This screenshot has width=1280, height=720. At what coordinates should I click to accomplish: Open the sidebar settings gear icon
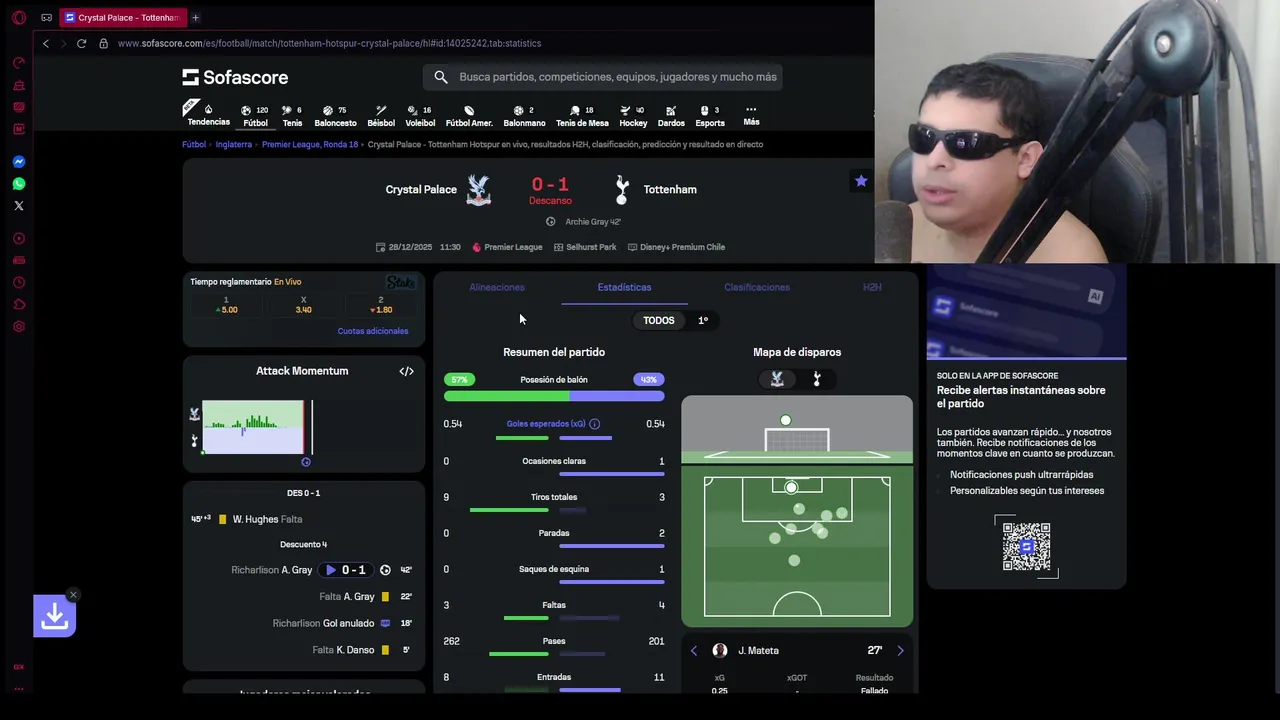18,327
